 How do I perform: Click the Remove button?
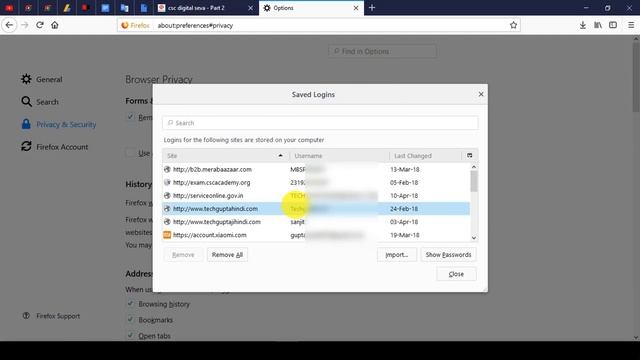(183, 255)
